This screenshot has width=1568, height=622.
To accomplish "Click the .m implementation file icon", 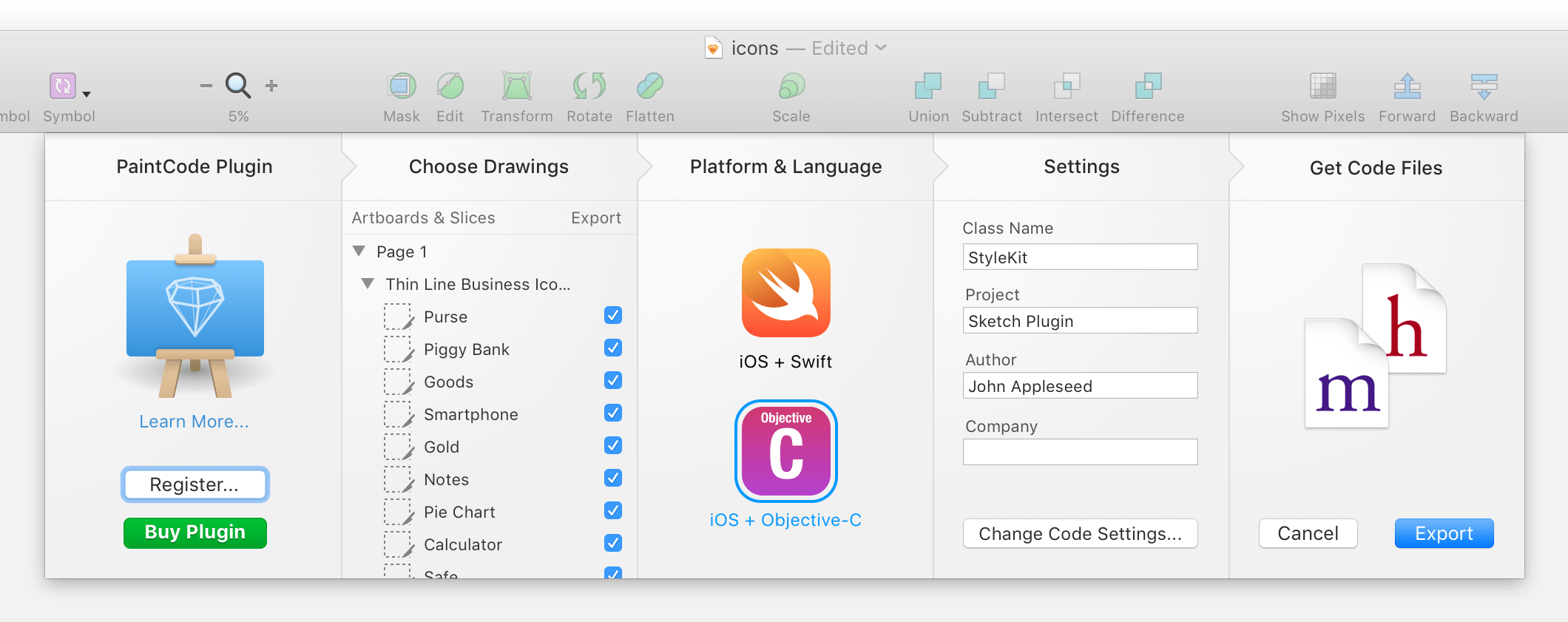I will (1347, 373).
